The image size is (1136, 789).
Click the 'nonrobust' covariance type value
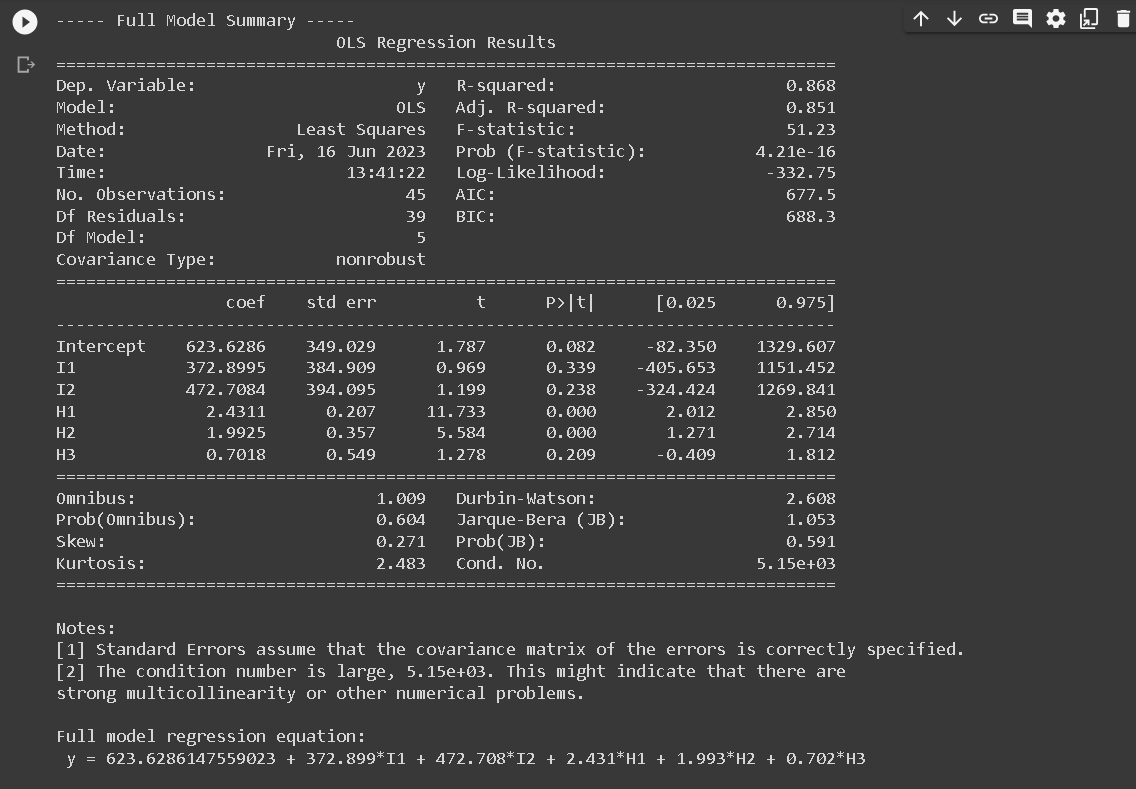[x=380, y=260]
